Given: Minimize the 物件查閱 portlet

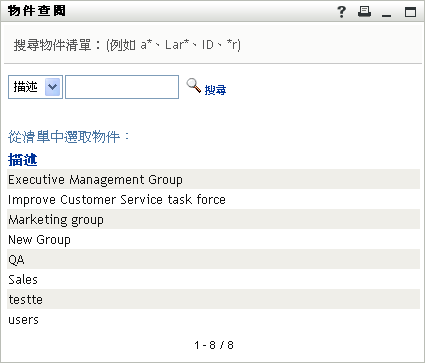Looking at the screenshot, I should (387, 15).
